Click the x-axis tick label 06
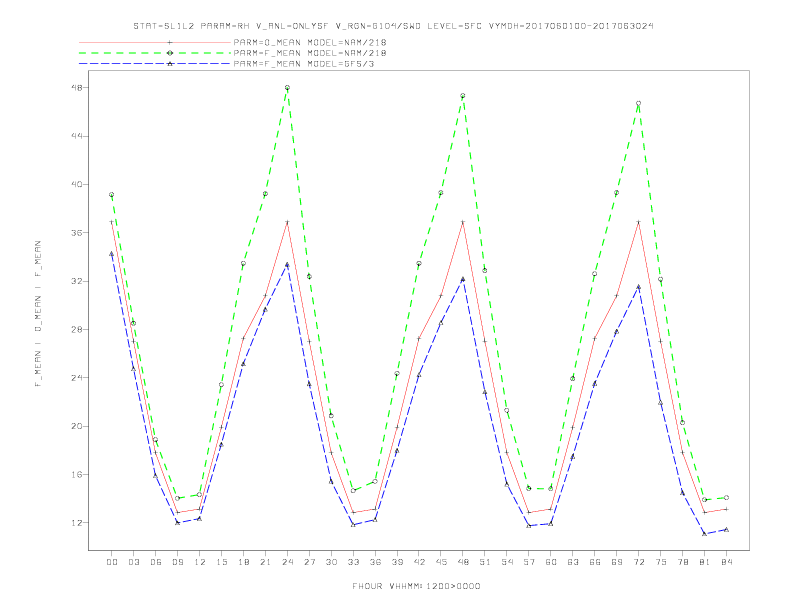Image resolution: width=792 pixels, height=612 pixels. click(x=156, y=562)
